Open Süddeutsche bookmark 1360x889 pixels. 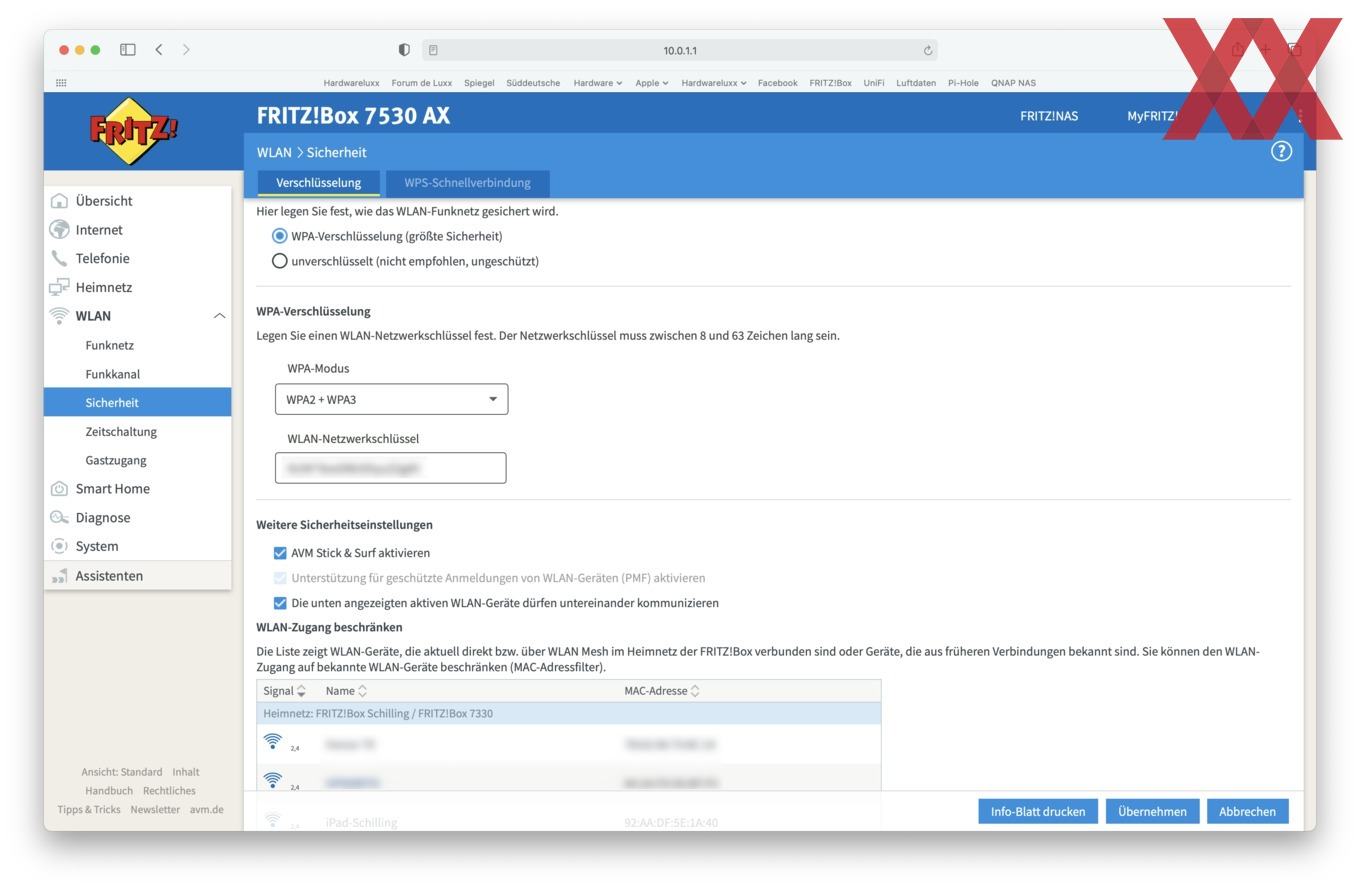coord(533,83)
